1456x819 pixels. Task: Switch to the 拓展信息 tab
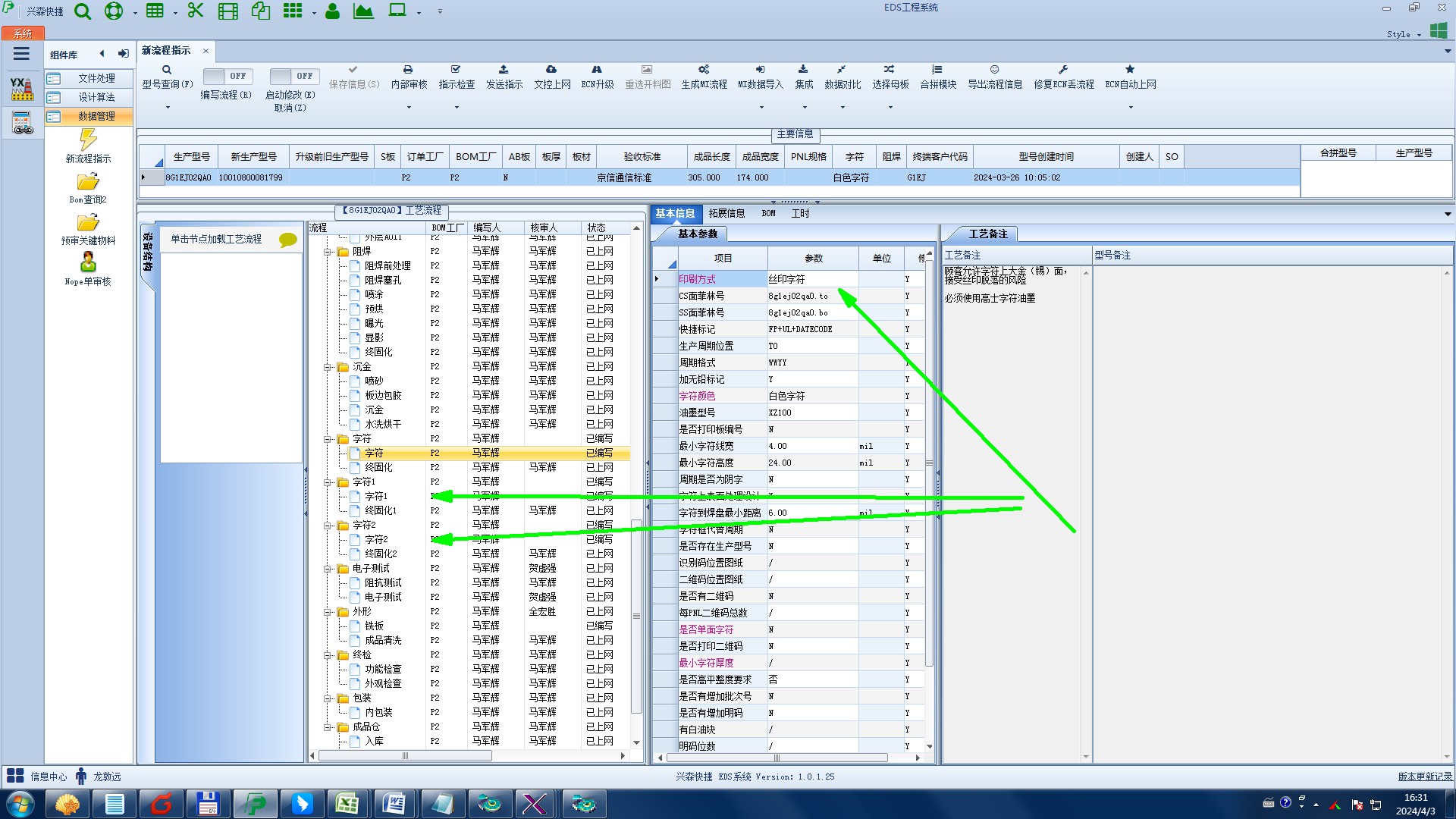[x=726, y=214]
